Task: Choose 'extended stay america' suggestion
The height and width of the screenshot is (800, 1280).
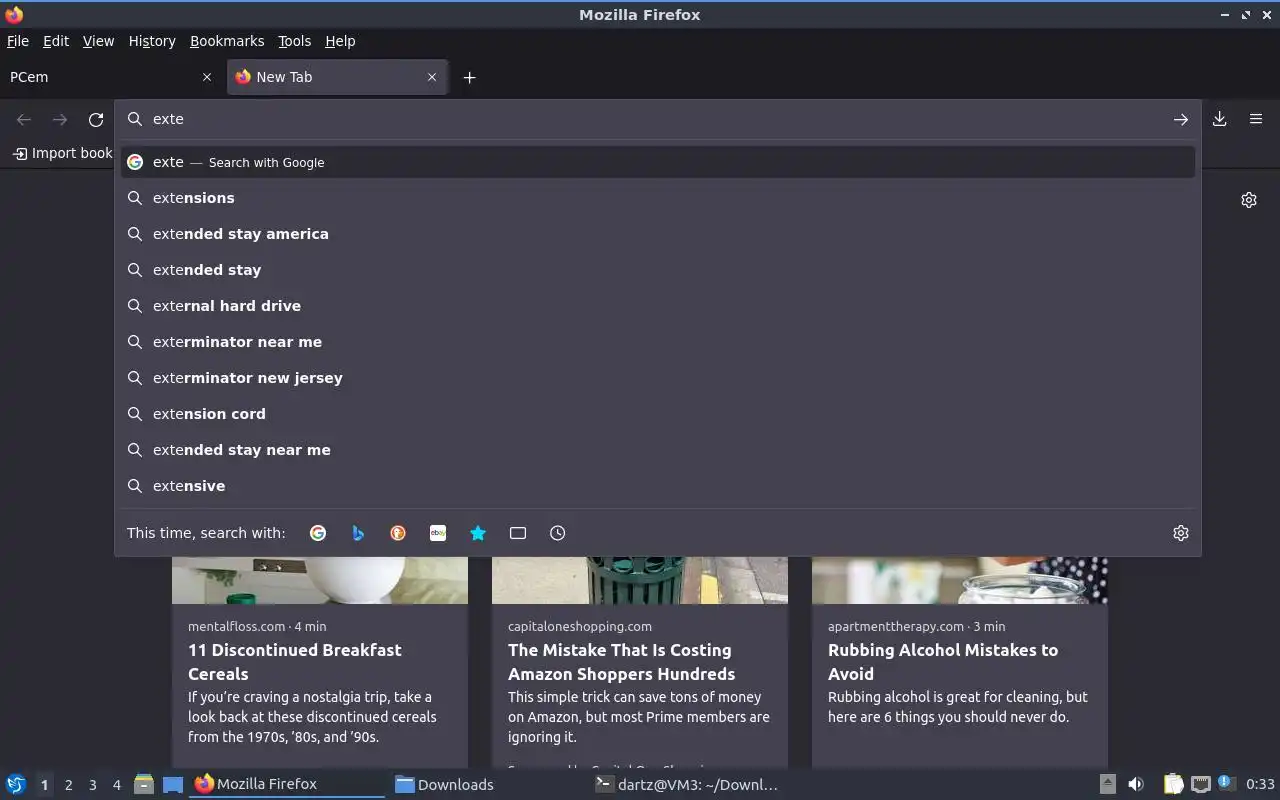Action: pyautogui.click(x=658, y=234)
